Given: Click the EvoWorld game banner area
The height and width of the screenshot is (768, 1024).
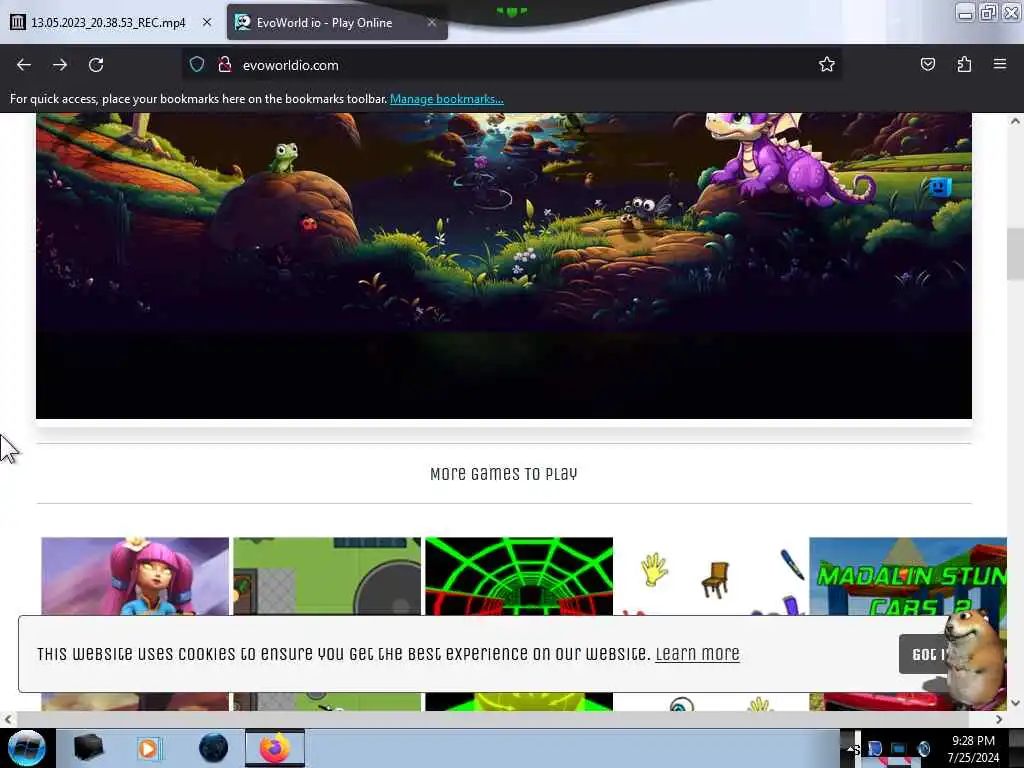Looking at the screenshot, I should point(504,265).
